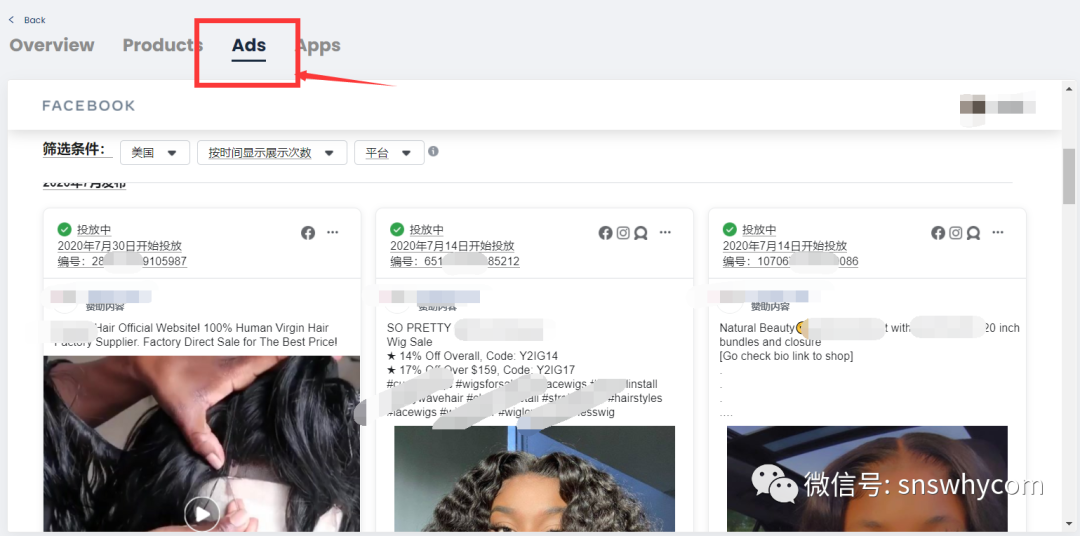Screen dimensions: 1080x536
Task: Go back using the Back link
Action: tap(27, 20)
